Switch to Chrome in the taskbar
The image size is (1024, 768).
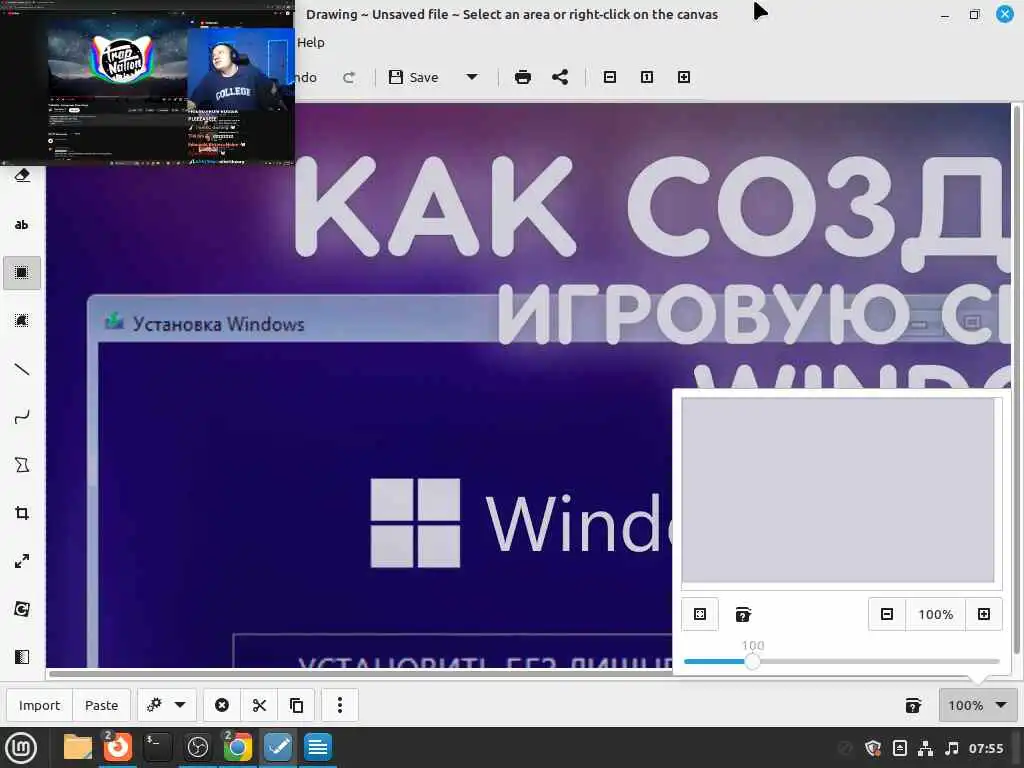(238, 747)
